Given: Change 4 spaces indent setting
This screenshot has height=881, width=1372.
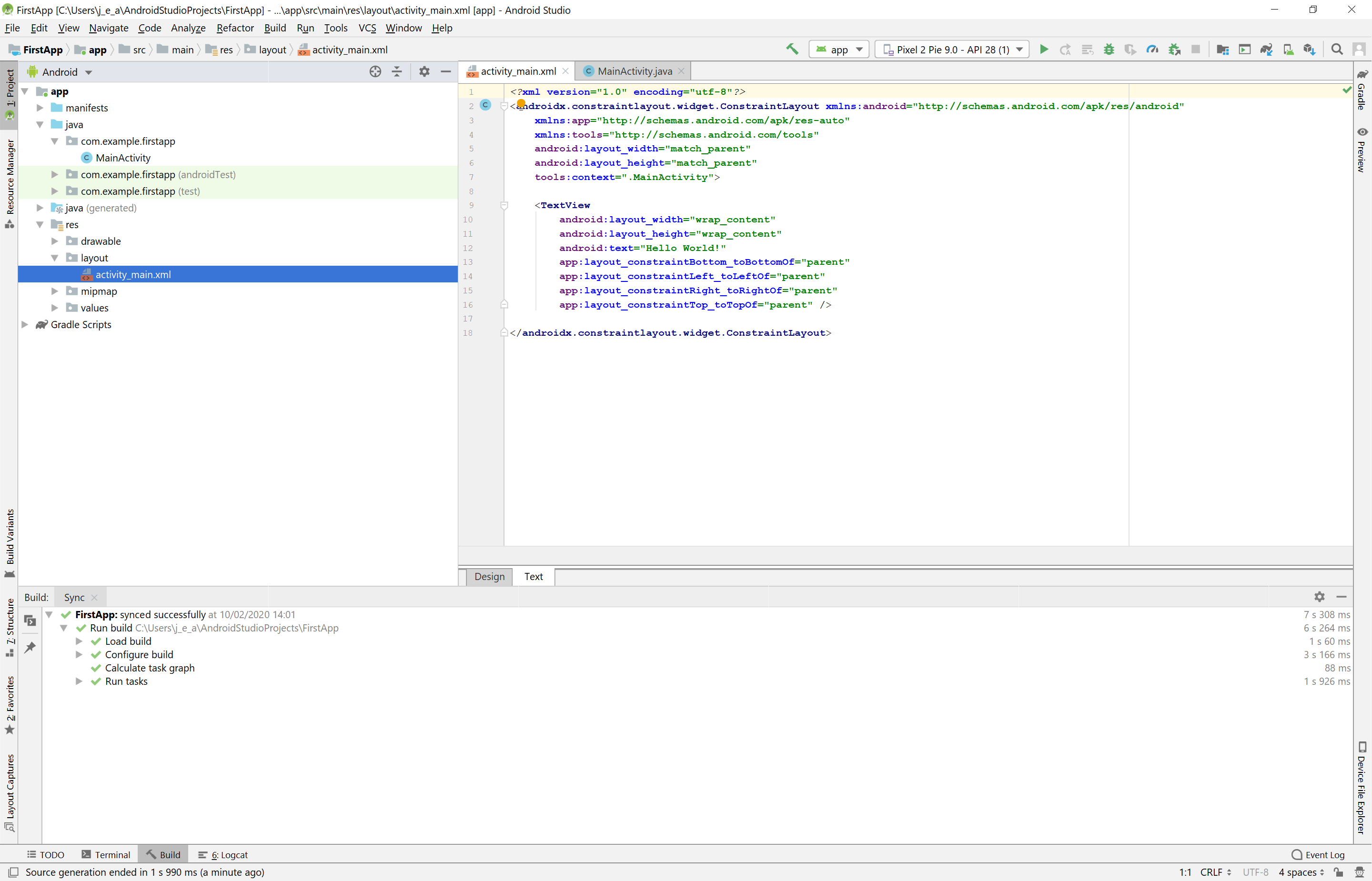Looking at the screenshot, I should click(1301, 872).
